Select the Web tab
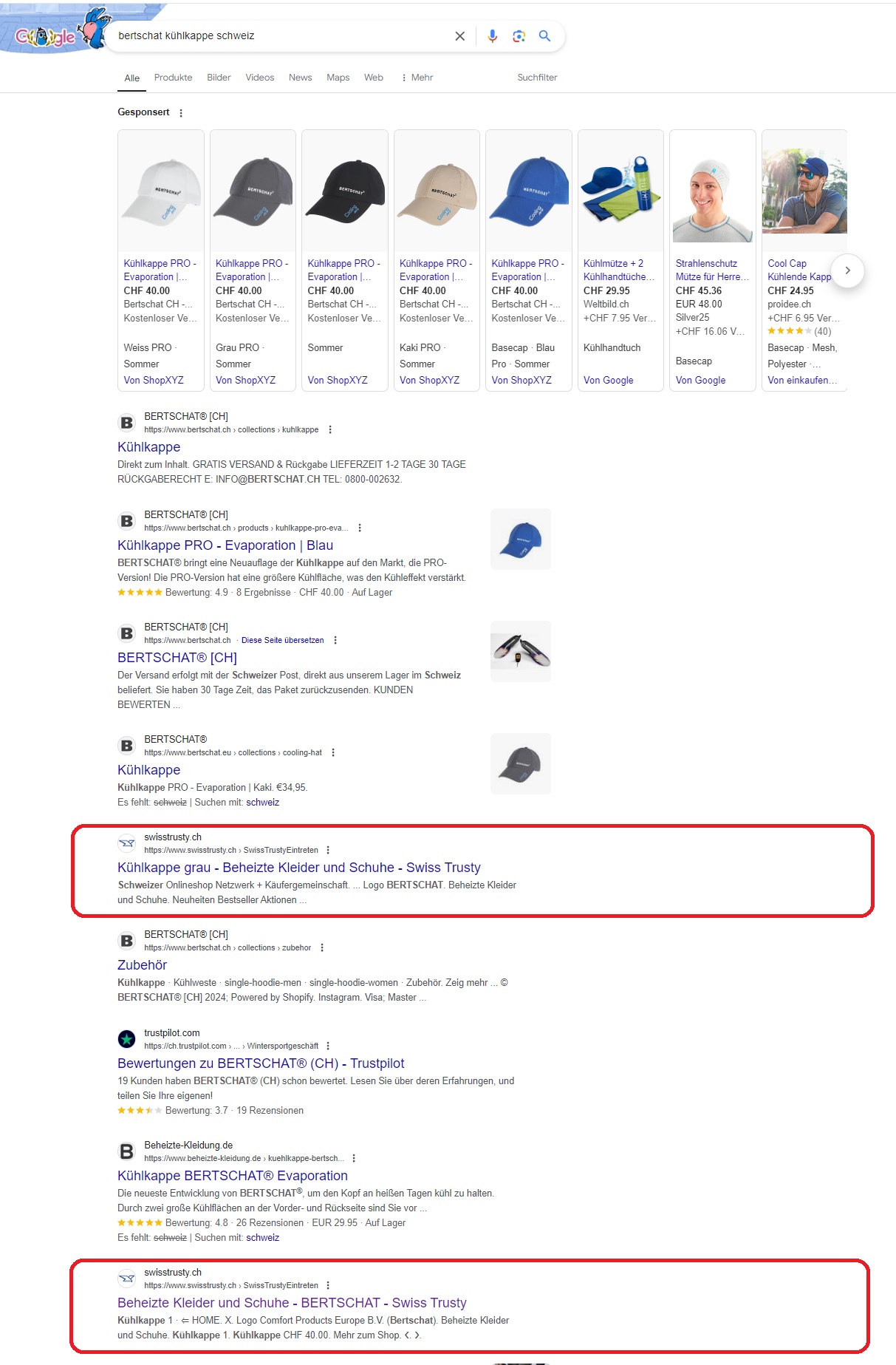This screenshot has width=896, height=1365. (374, 78)
